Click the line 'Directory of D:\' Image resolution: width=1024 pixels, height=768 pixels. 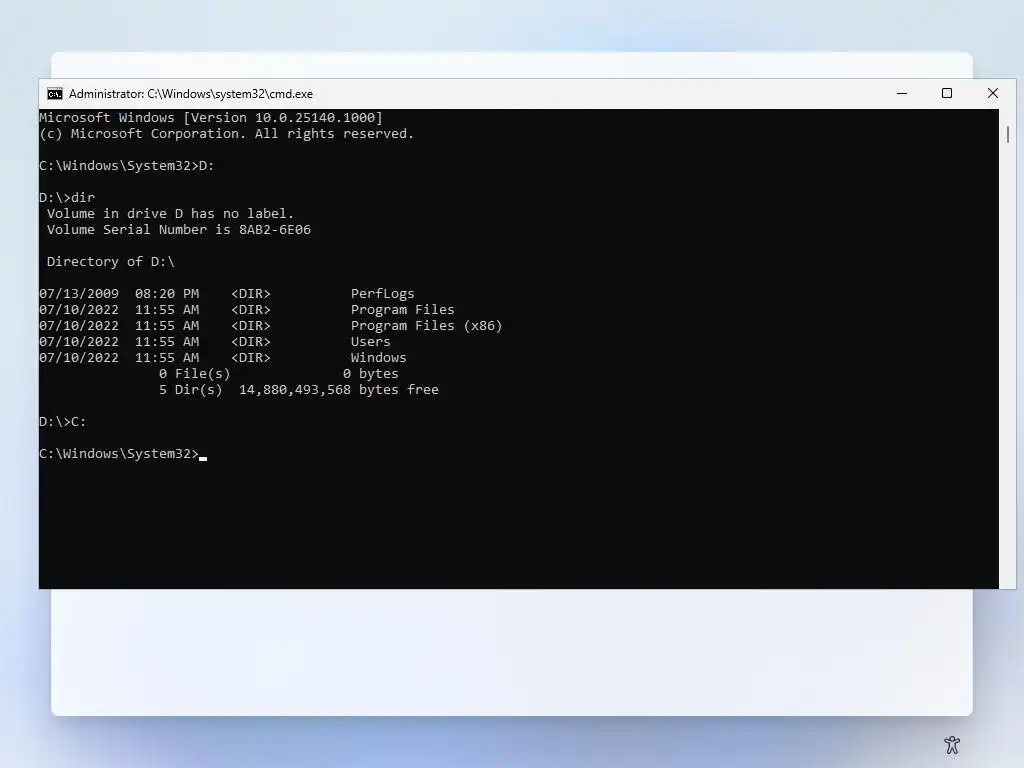[x=110, y=262]
